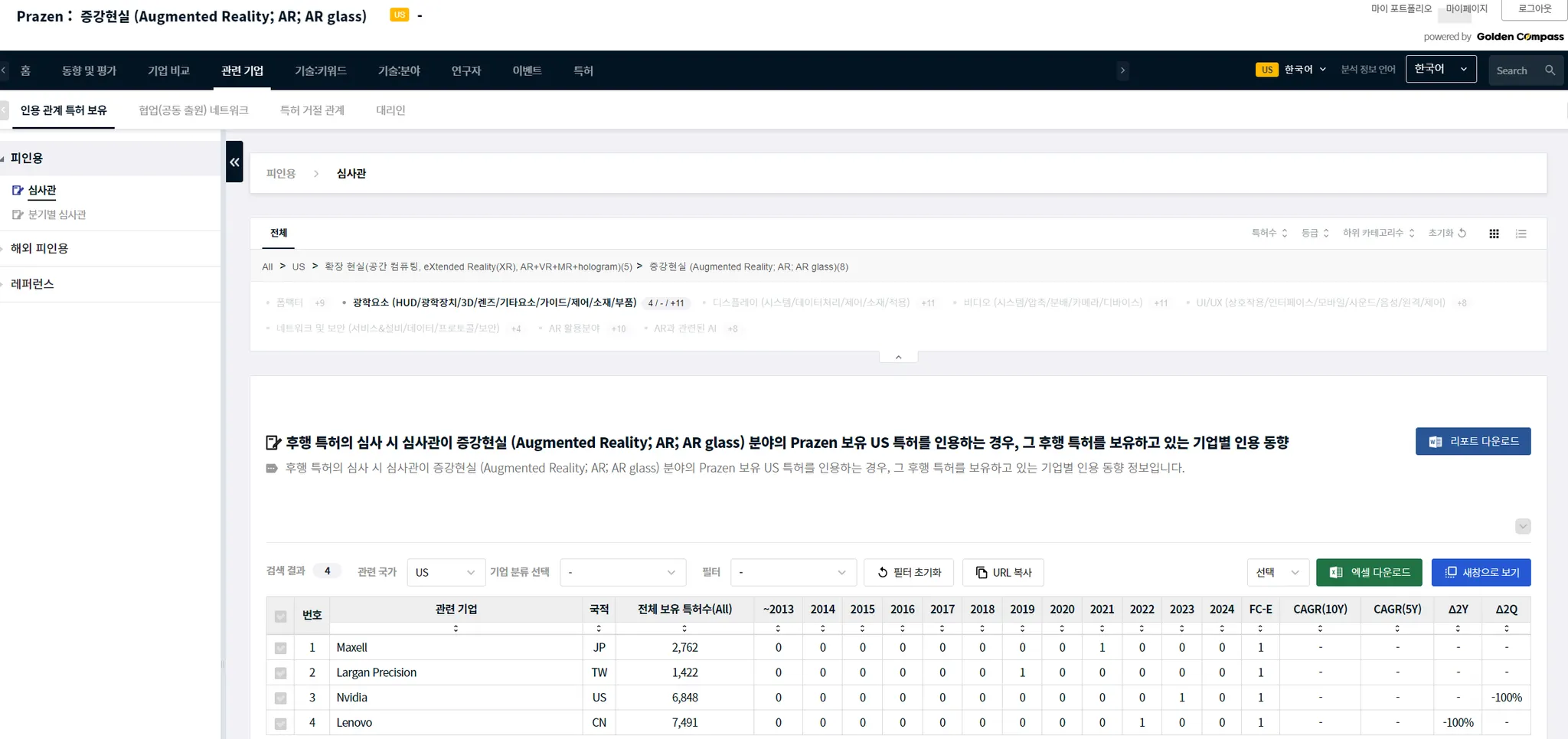Sort table by CAGR(10Y) column
1568x739 pixels.
(x=1320, y=629)
